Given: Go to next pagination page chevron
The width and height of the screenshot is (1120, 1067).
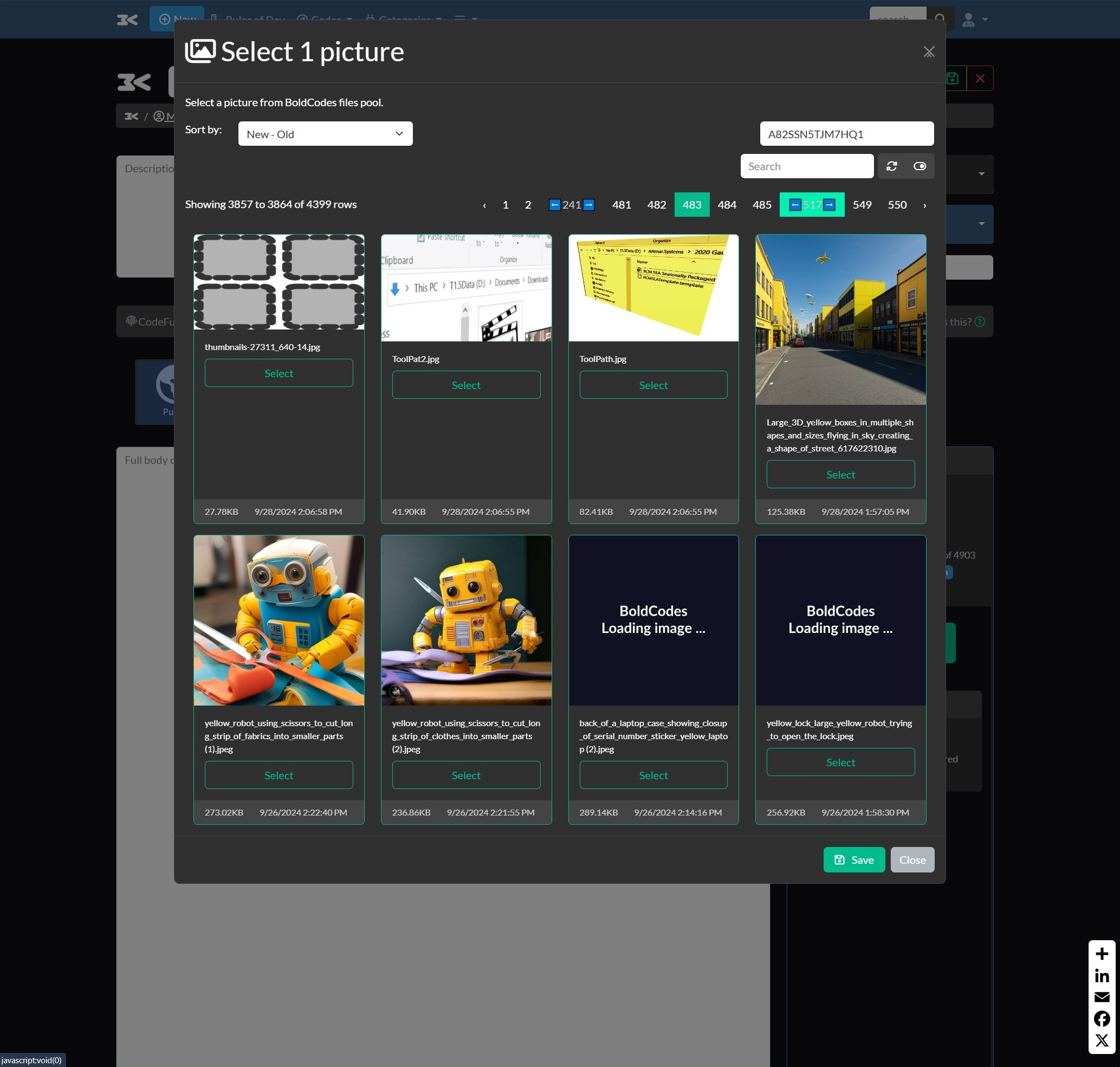Looking at the screenshot, I should [924, 205].
